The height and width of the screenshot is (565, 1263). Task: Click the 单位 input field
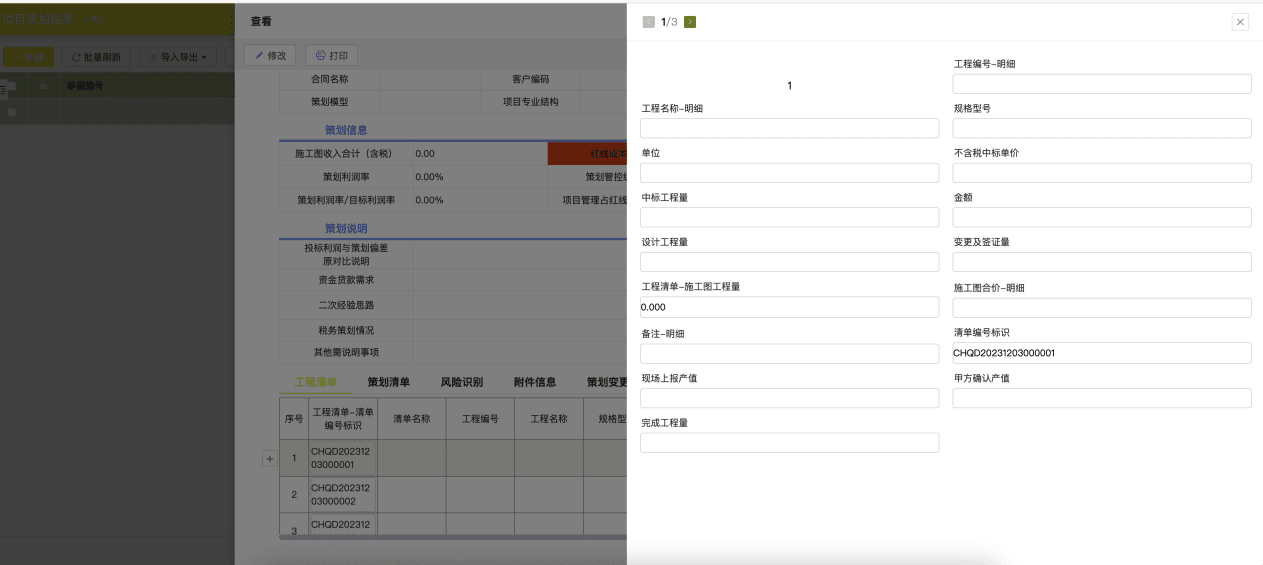point(790,173)
